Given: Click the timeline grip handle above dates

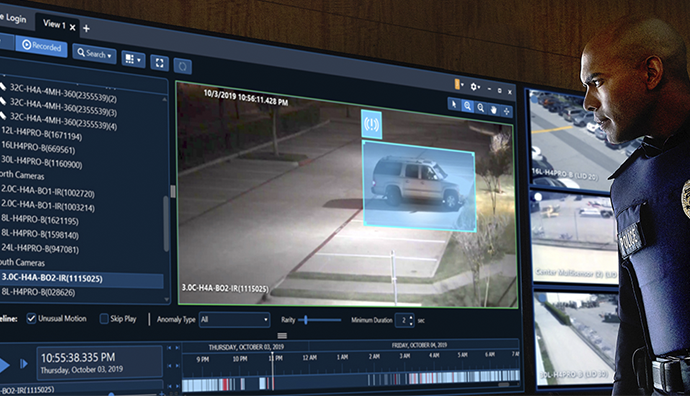Looking at the screenshot, I should pyautogui.click(x=282, y=335).
